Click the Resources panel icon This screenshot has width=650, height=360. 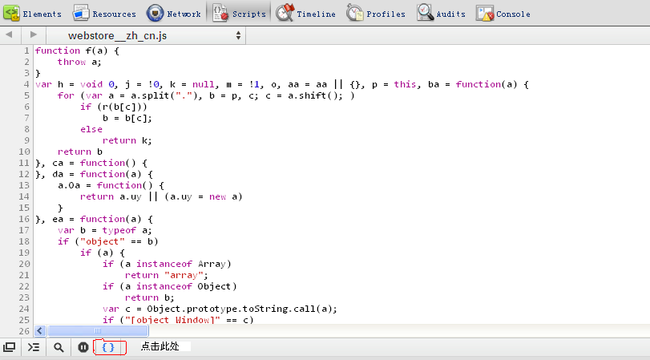click(x=81, y=13)
